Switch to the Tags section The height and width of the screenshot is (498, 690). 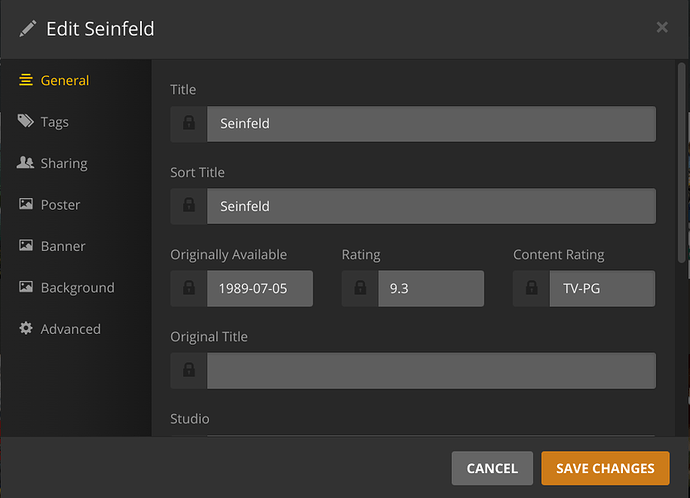pos(54,122)
